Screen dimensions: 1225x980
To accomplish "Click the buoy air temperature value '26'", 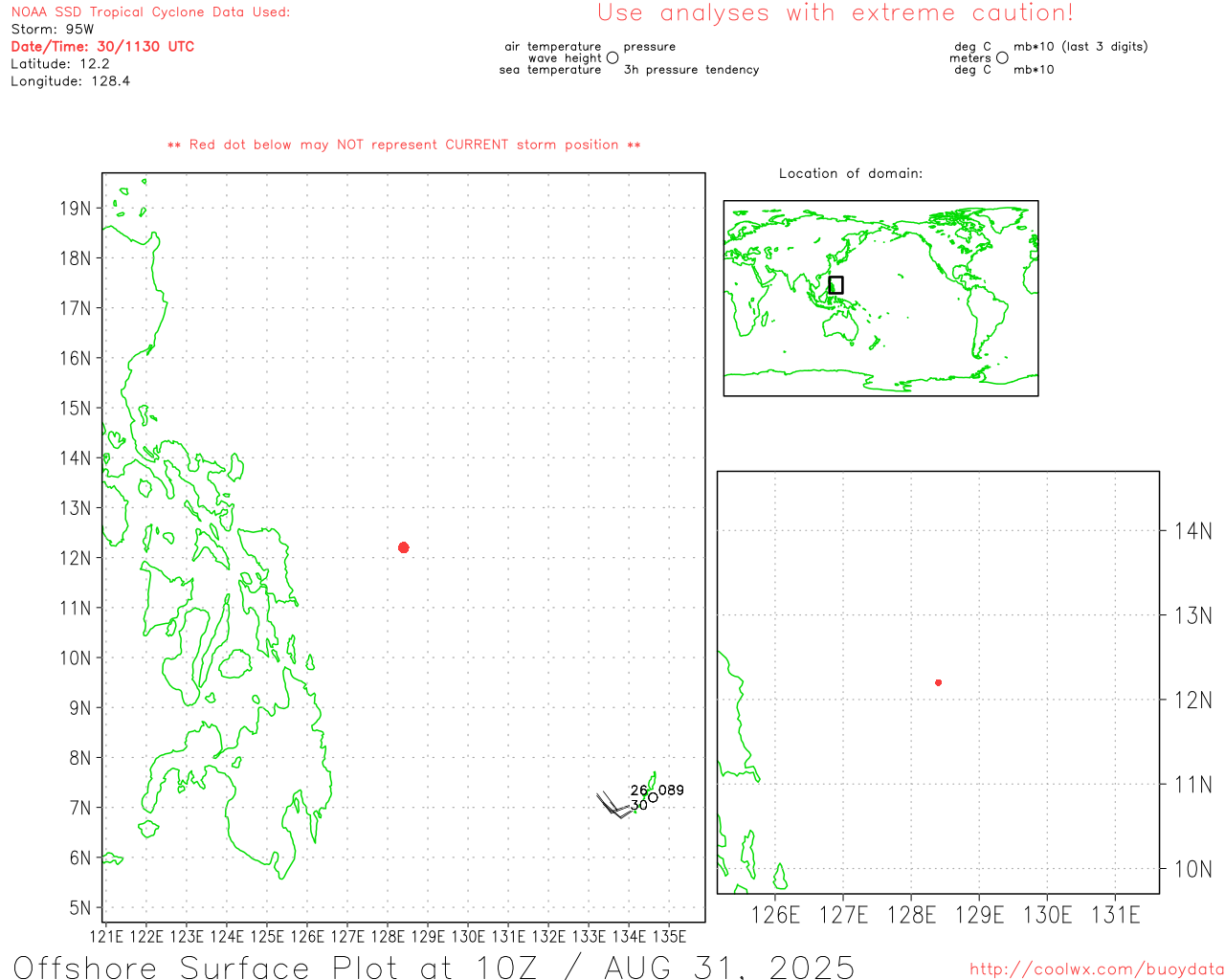I will click(x=639, y=791).
